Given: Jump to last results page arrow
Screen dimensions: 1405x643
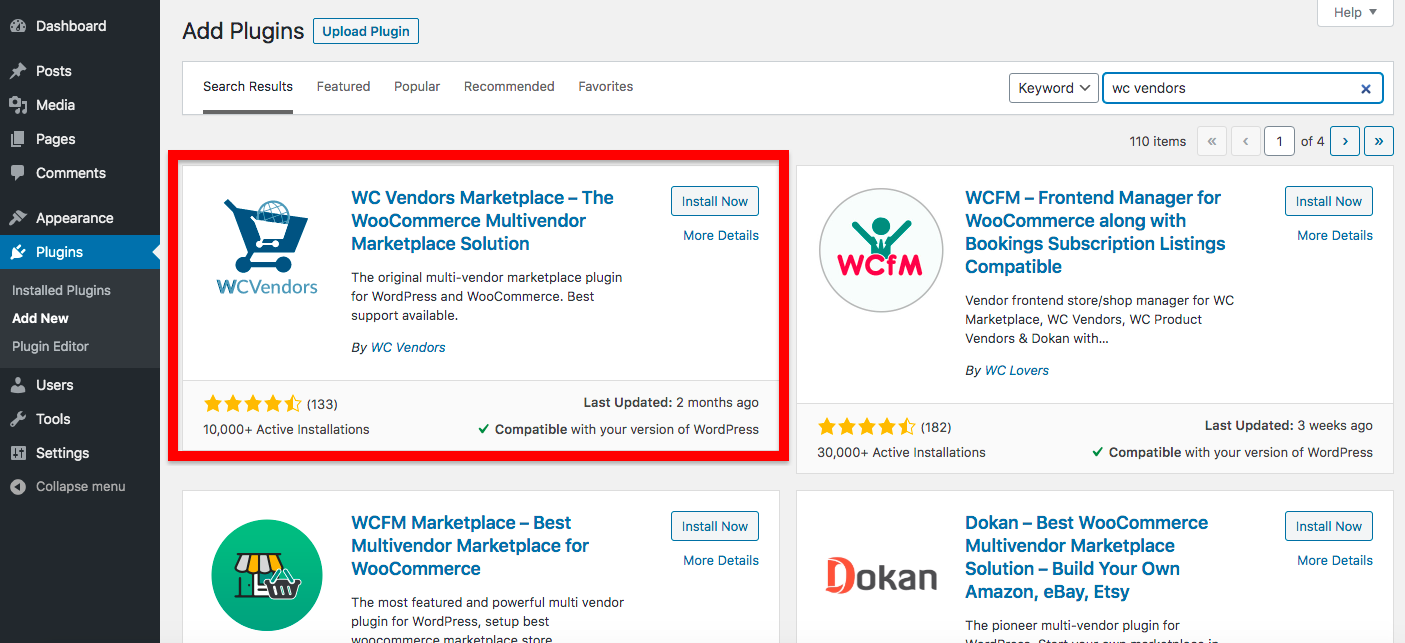Looking at the screenshot, I should [1379, 141].
